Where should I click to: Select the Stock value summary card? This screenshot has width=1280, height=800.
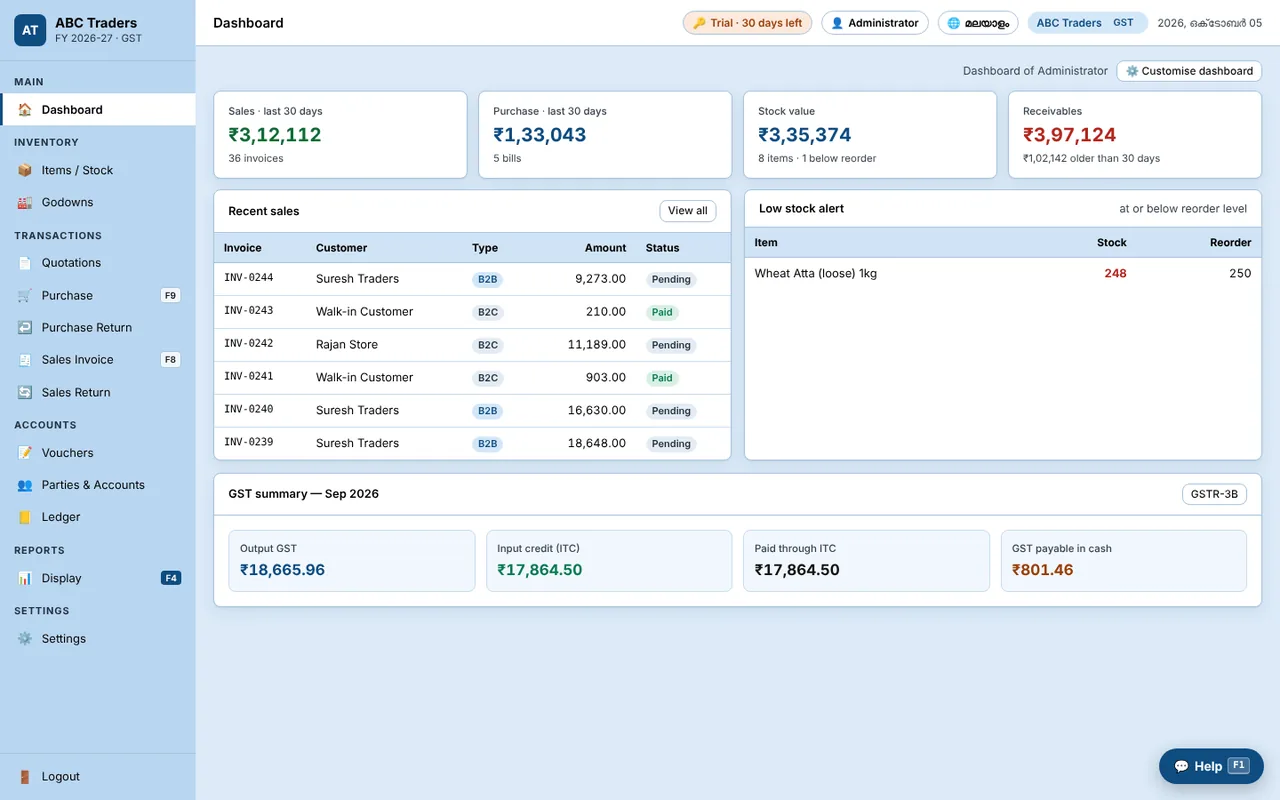(870, 135)
